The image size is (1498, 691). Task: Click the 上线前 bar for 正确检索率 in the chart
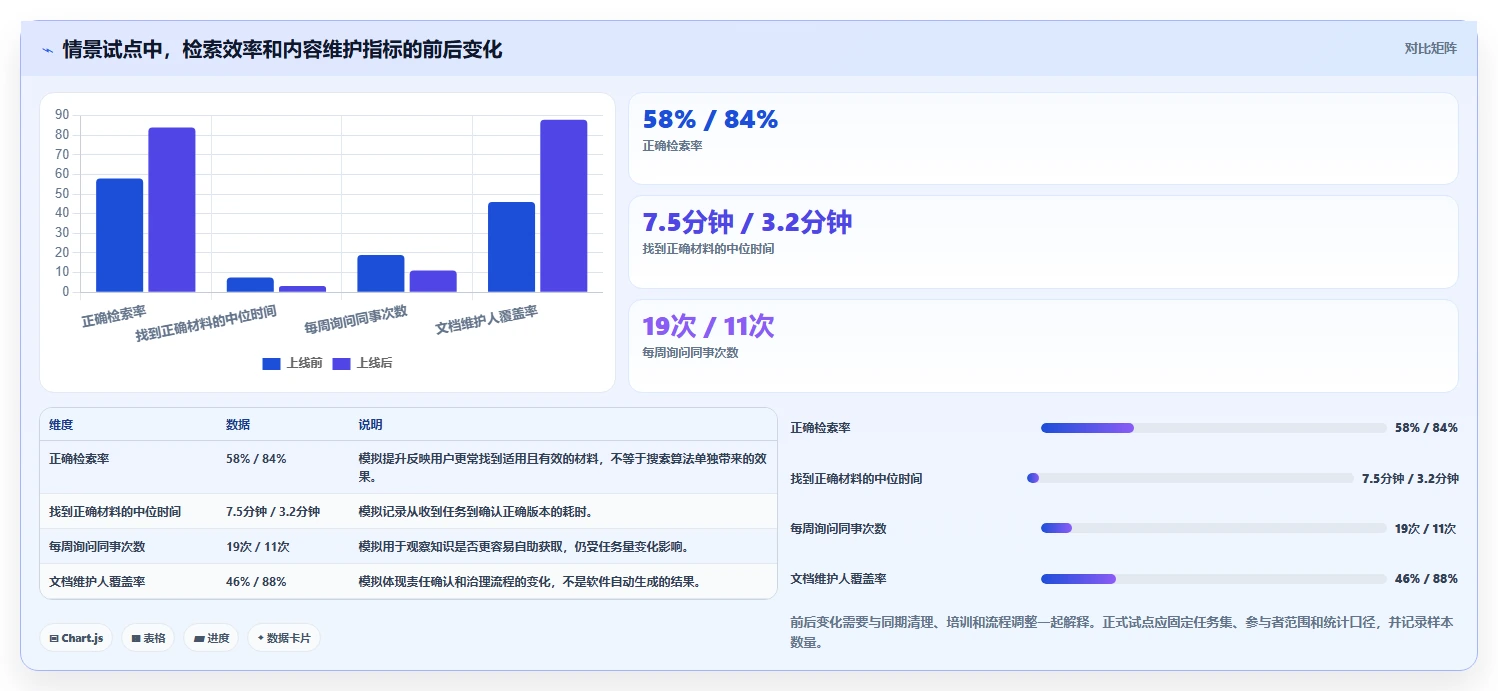pos(120,235)
